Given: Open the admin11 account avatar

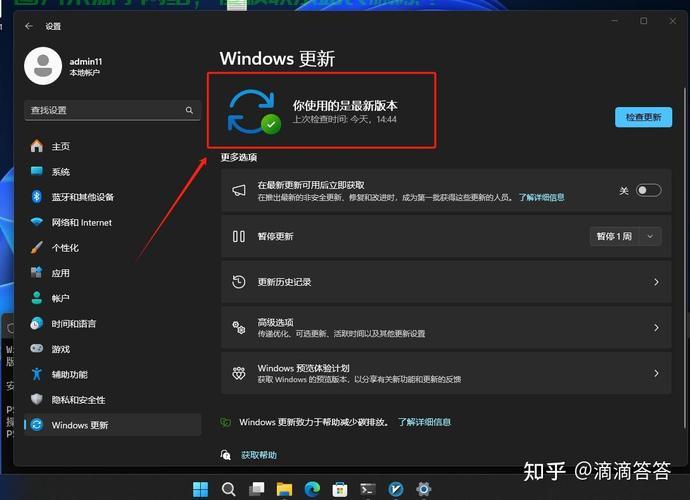Looking at the screenshot, I should click(x=43, y=66).
